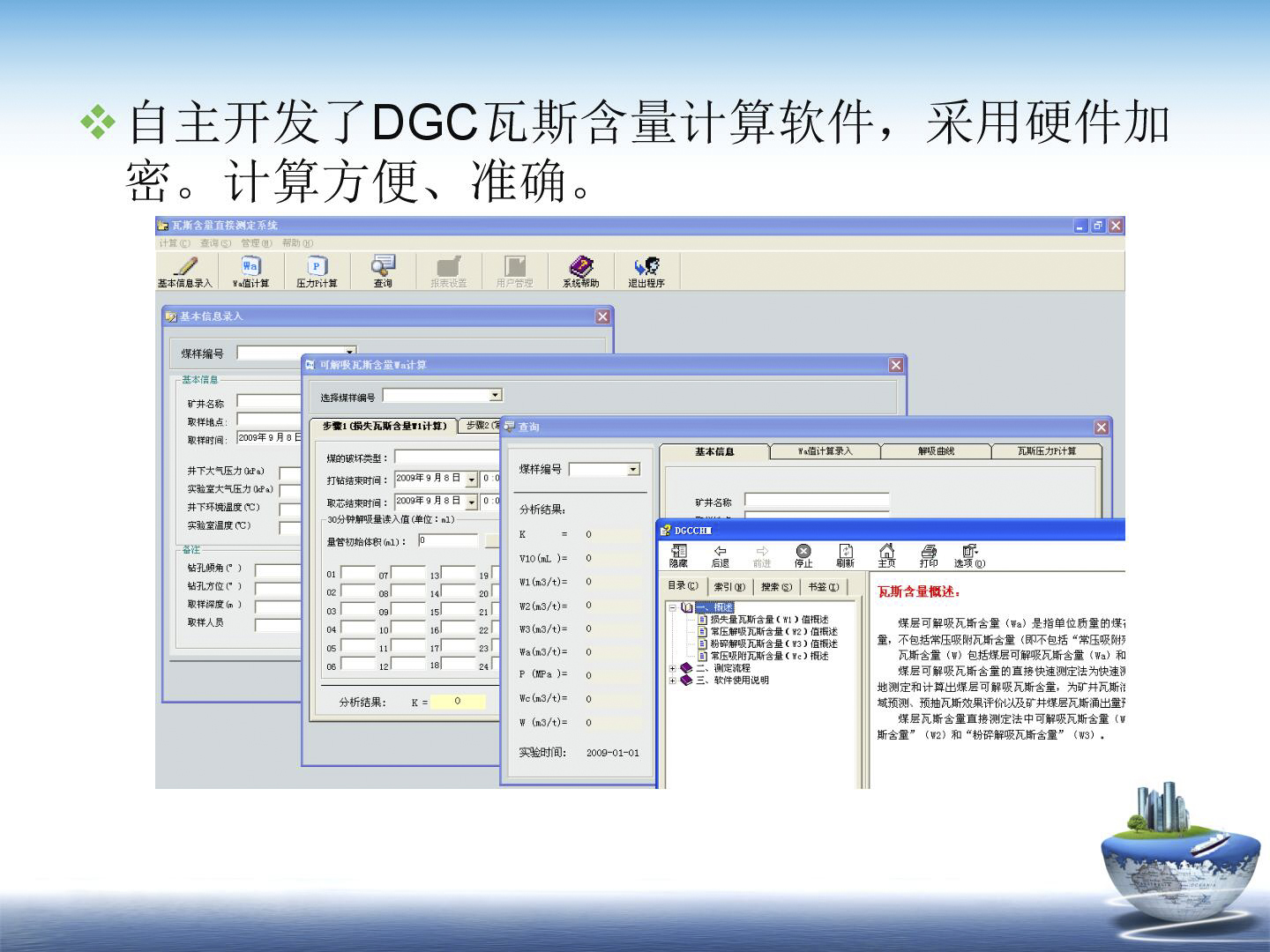Open 系统帮助 with the book icon
The height and width of the screenshot is (952, 1270).
click(580, 271)
